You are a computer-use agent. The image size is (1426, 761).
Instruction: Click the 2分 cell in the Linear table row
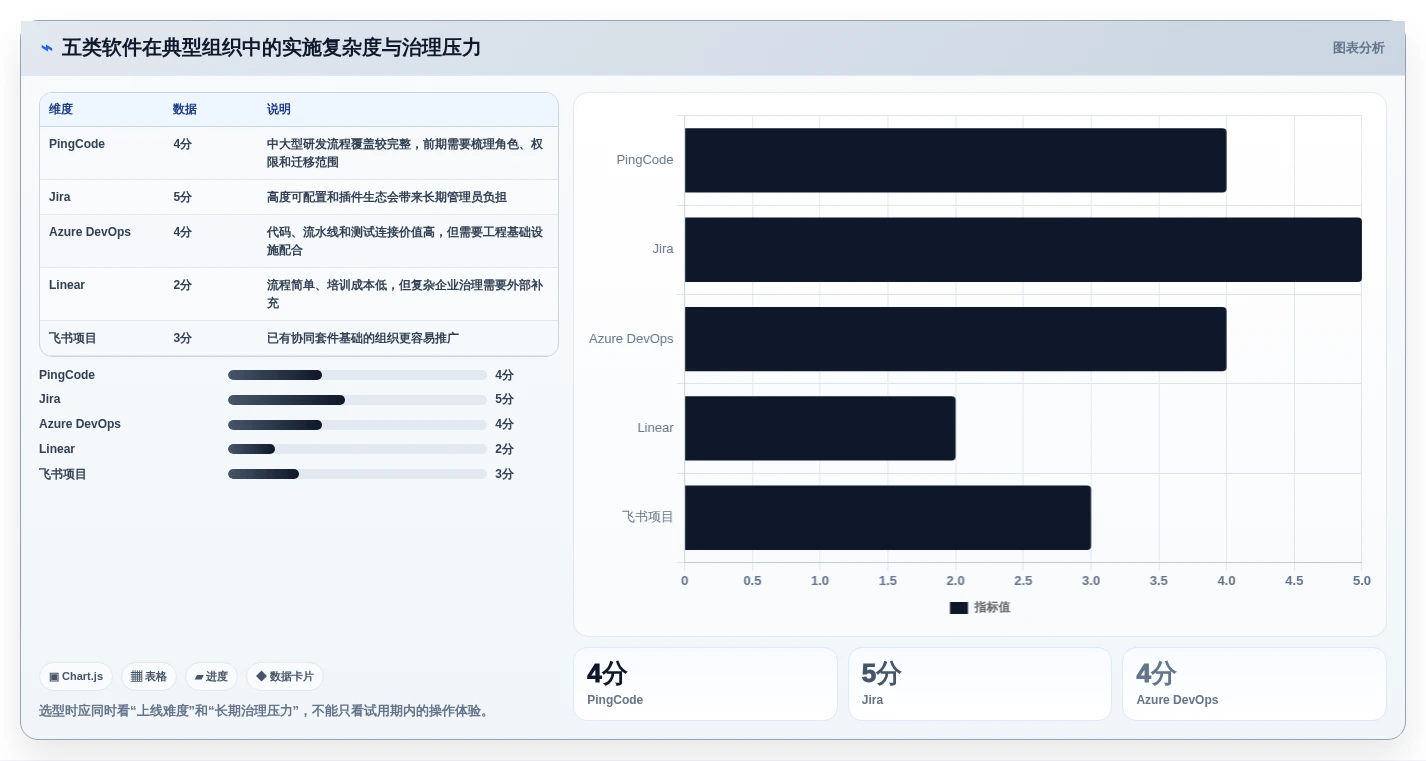point(182,285)
